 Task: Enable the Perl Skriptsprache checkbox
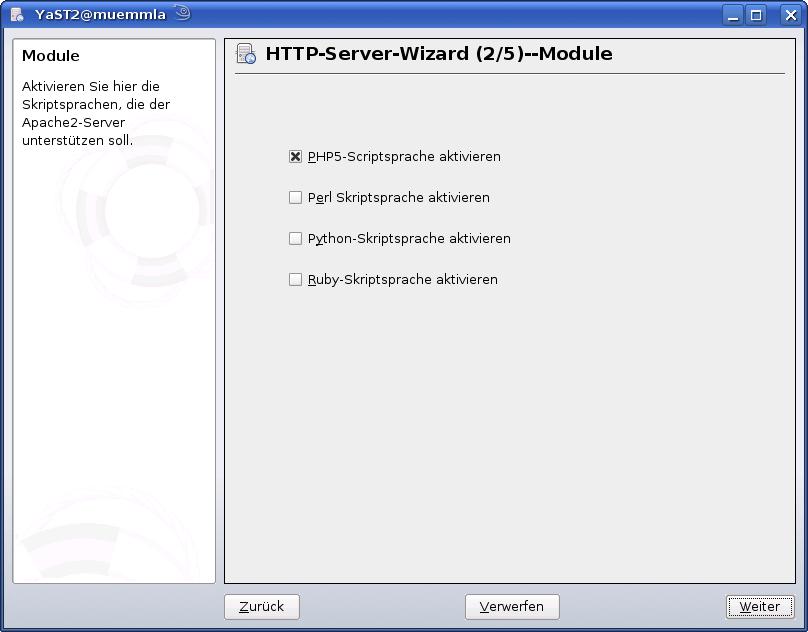(x=295, y=197)
